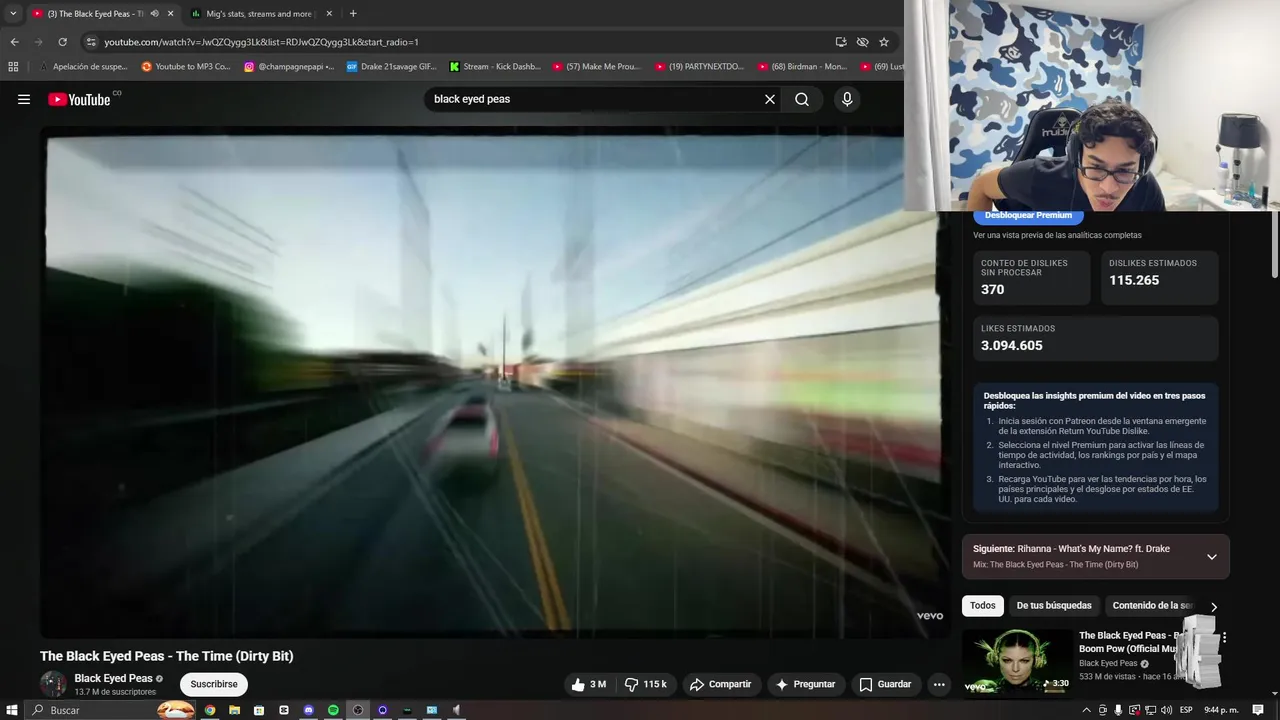Viewport: 1280px width, 720px height.
Task: View site information icon in address bar
Action: coord(91,42)
